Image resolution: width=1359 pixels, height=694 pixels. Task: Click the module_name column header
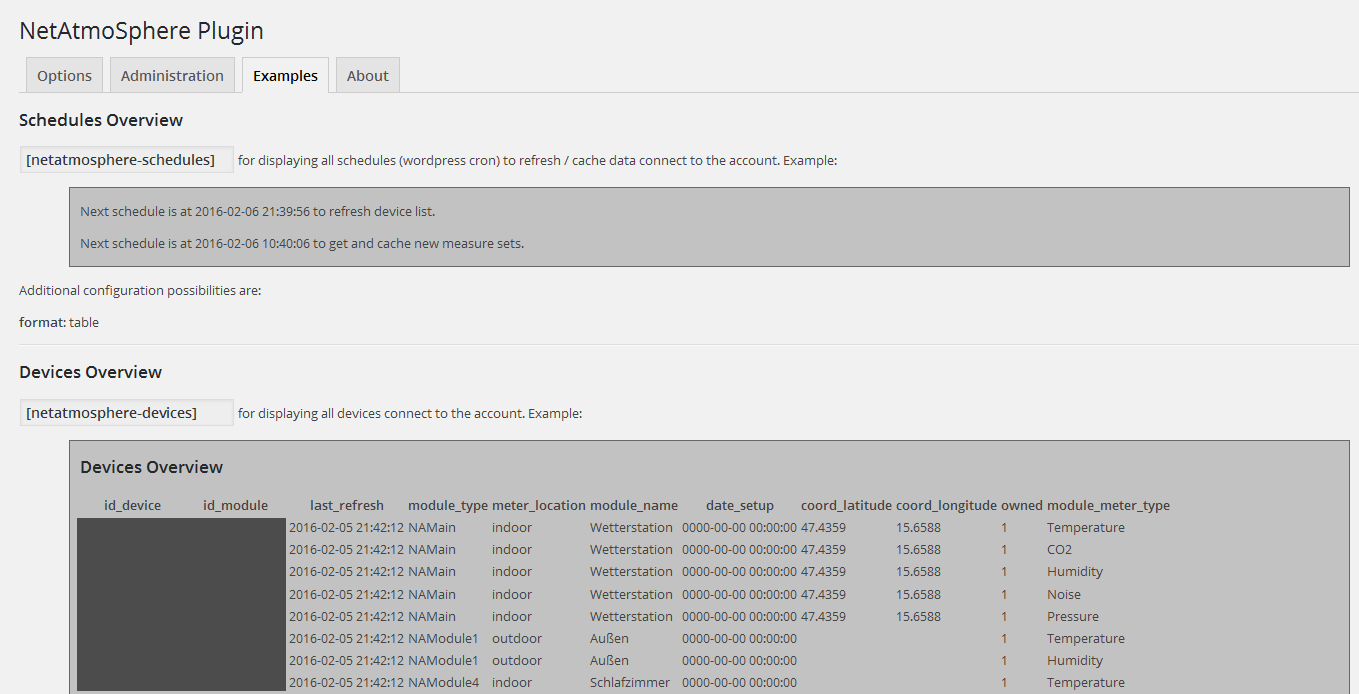pyautogui.click(x=634, y=505)
